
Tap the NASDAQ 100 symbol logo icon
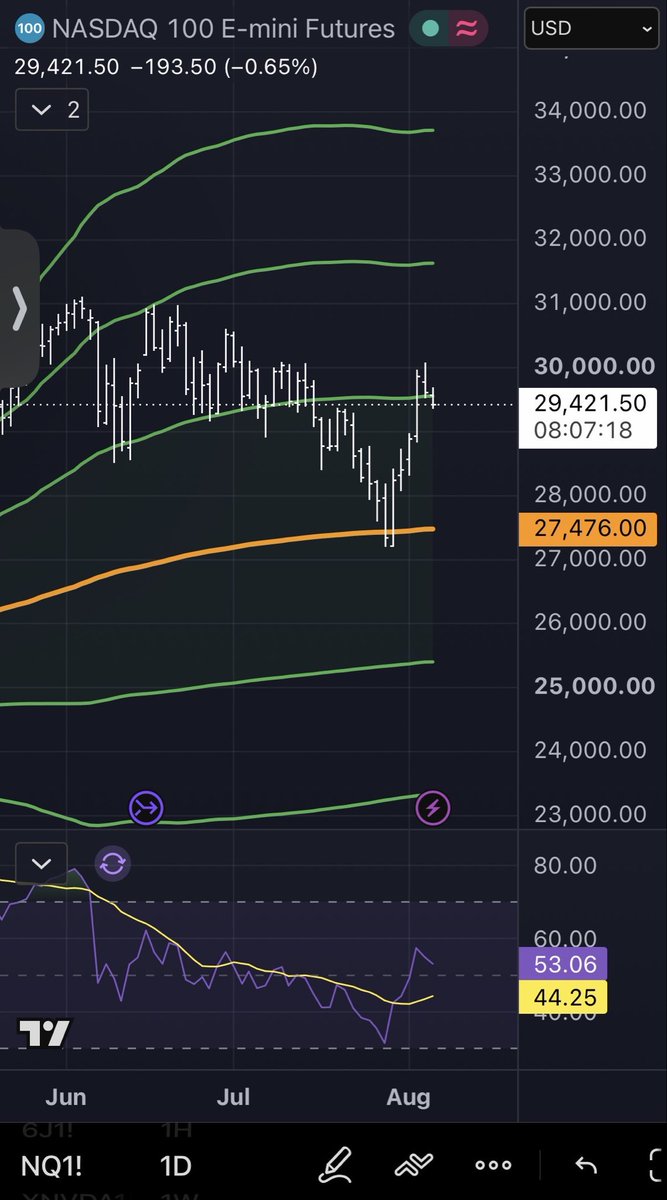point(30,29)
